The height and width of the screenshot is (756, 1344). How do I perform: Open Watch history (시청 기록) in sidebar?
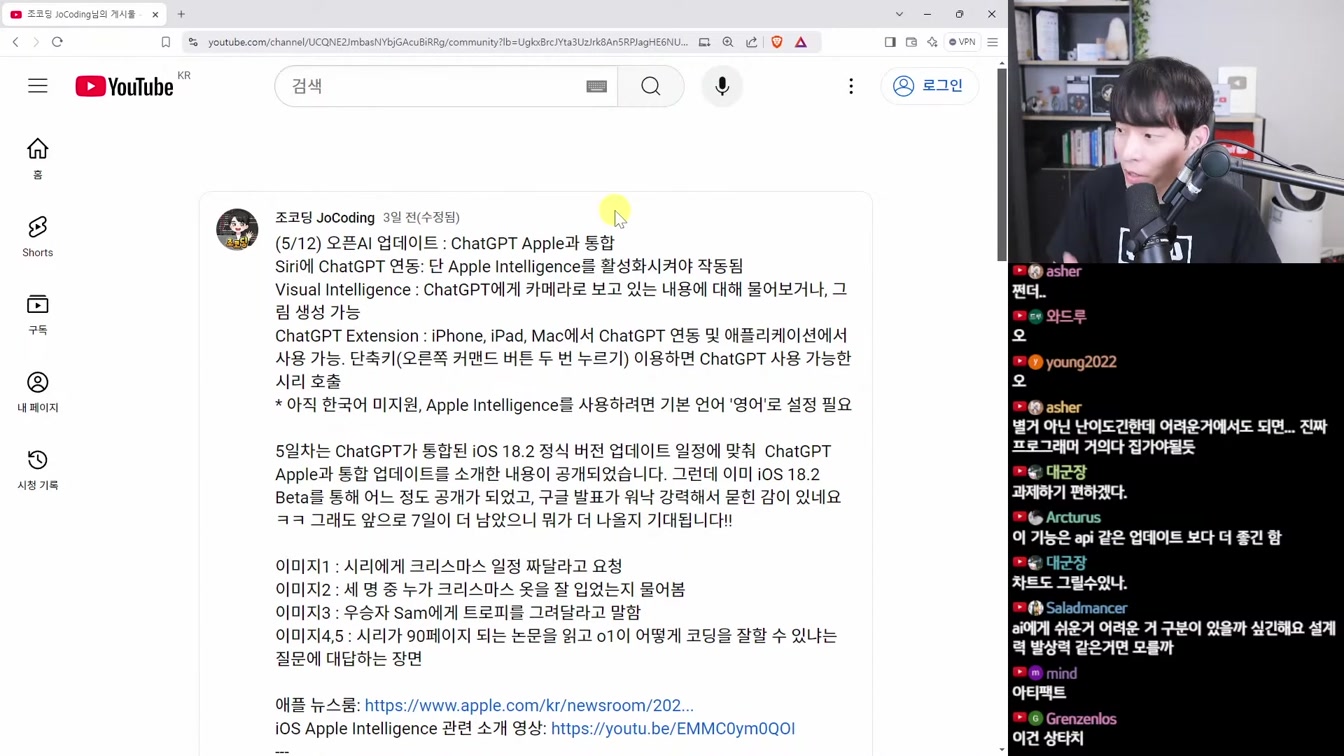pos(37,470)
